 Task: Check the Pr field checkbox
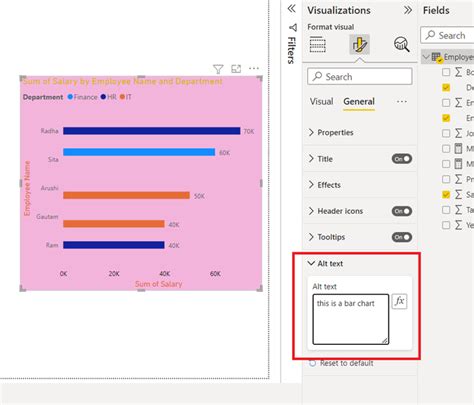(446, 179)
